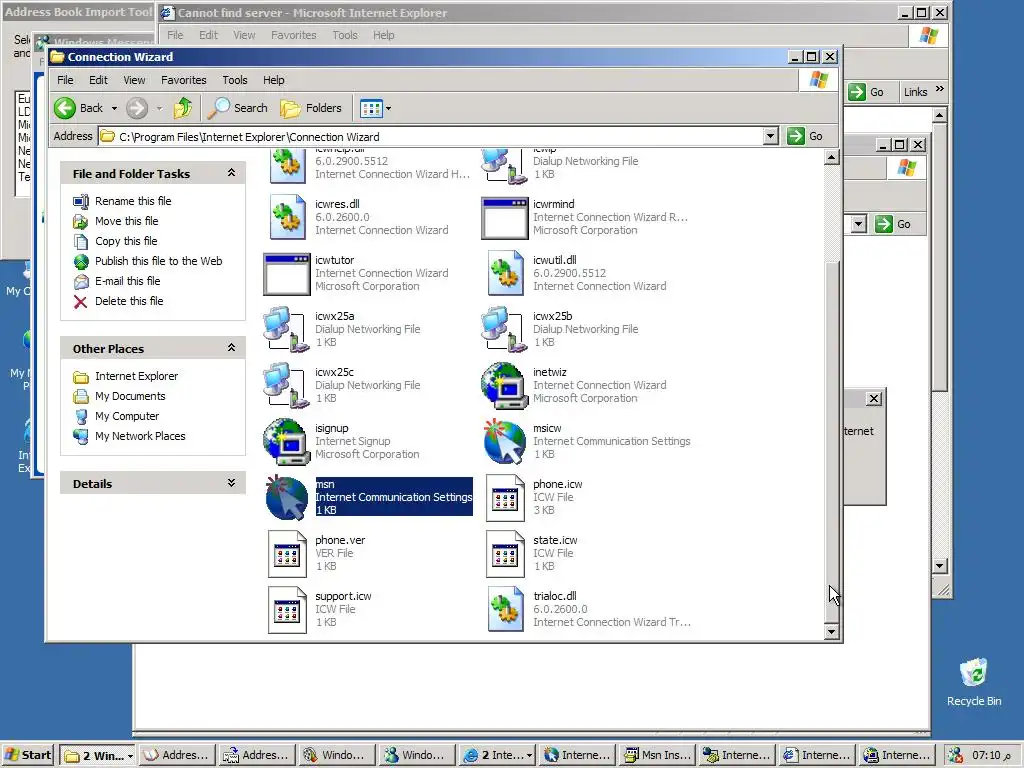Open the Views dropdown button

[x=376, y=108]
